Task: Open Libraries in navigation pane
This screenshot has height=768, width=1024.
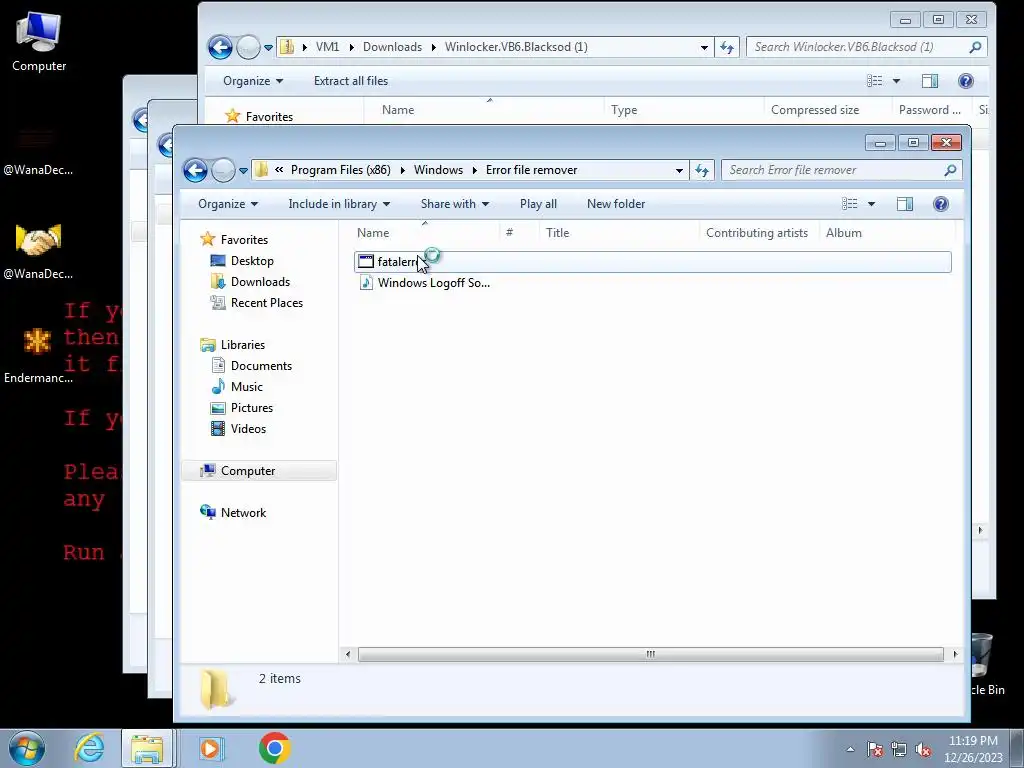Action: tap(242, 345)
